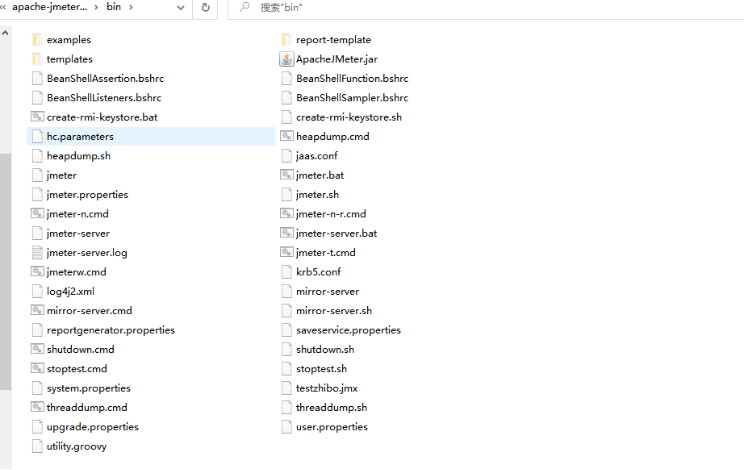
Task: Click the vertical scrollbar thumb
Action: pyautogui.click(x=5, y=272)
